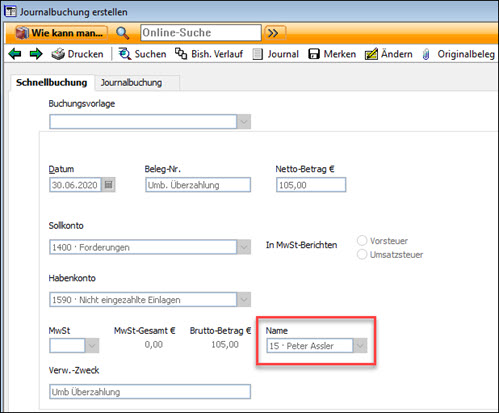Expand the Sollkonto dropdown arrow

click(x=244, y=247)
